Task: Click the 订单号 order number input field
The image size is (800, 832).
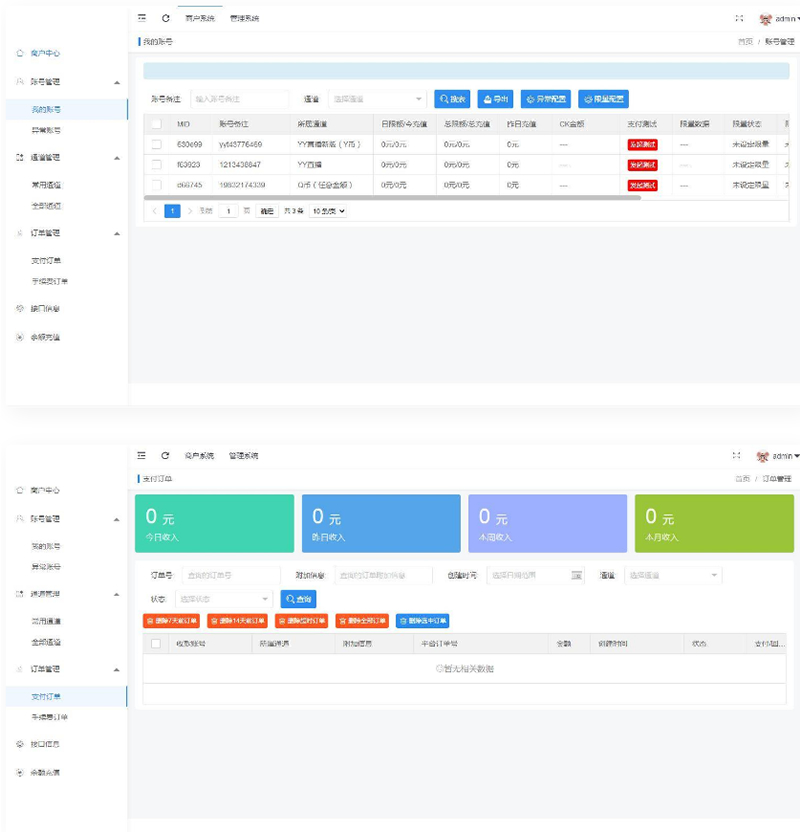Action: point(232,575)
